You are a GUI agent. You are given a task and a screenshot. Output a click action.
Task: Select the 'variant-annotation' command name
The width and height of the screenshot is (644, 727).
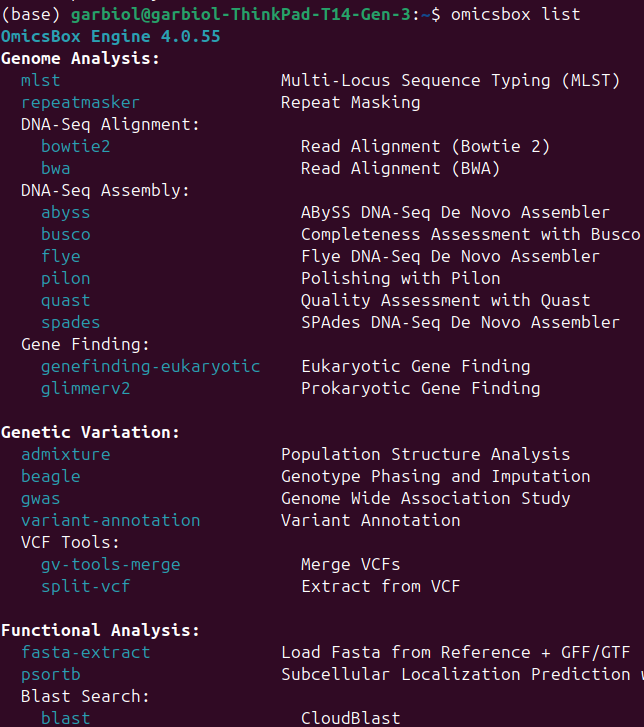(x=110, y=521)
